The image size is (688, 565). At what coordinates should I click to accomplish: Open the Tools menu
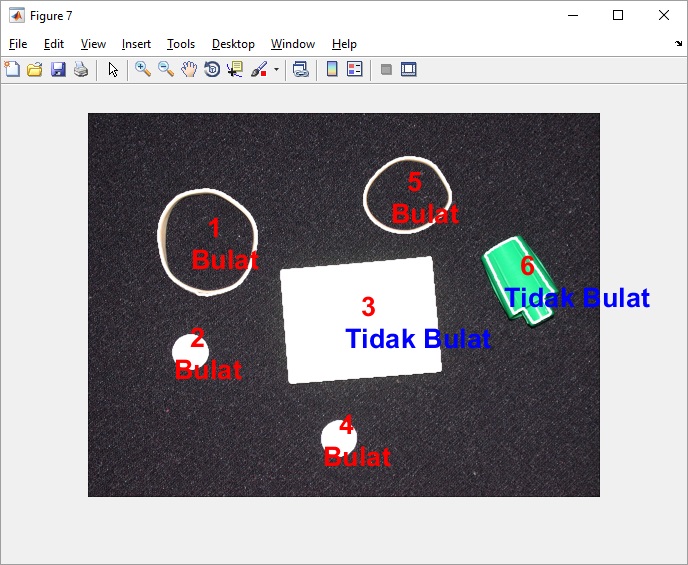181,44
